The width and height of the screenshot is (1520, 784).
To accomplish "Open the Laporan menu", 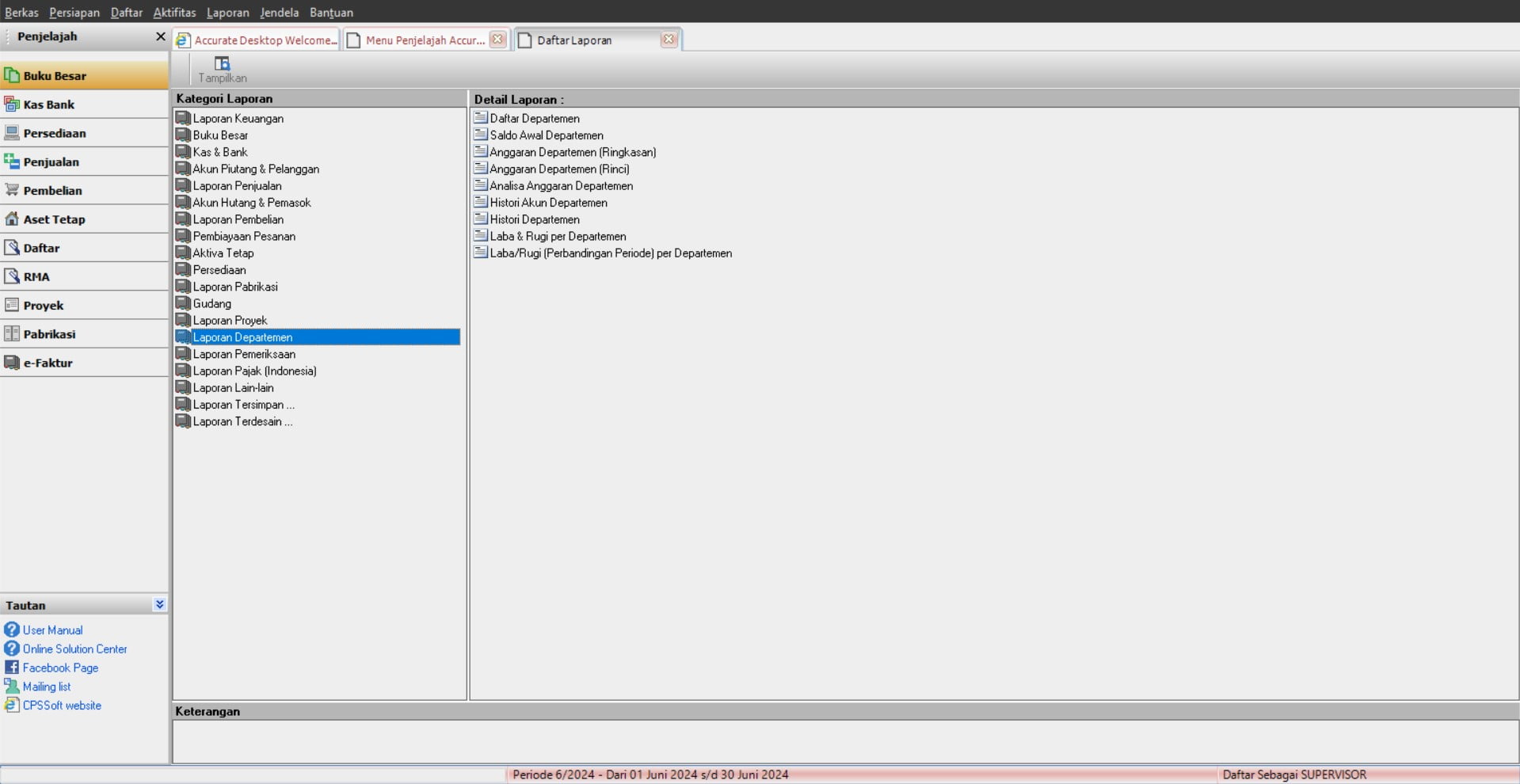I will pyautogui.click(x=227, y=12).
